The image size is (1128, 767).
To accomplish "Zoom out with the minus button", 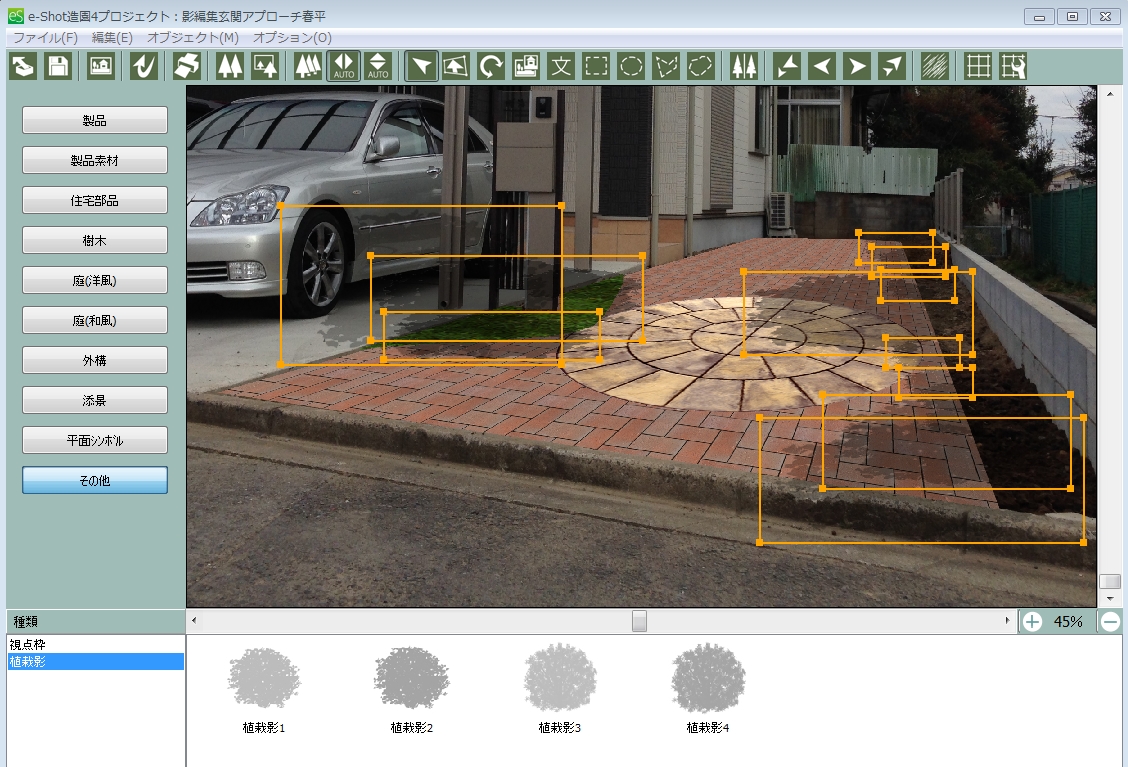I will coord(1110,622).
